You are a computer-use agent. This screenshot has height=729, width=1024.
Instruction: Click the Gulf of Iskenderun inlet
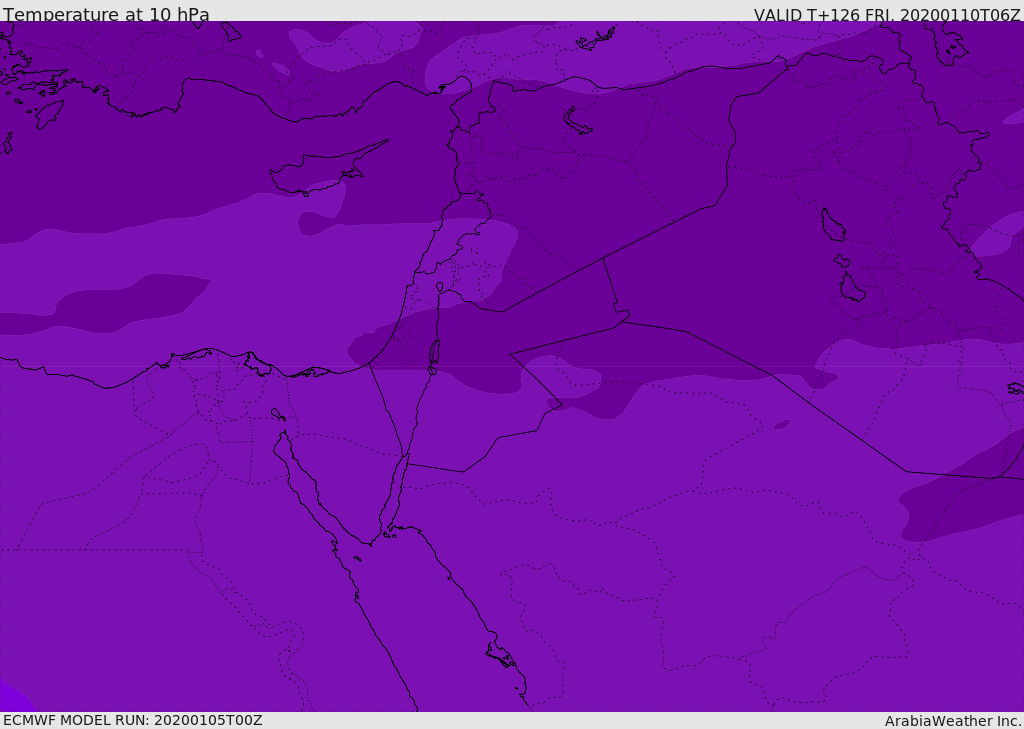click(461, 87)
